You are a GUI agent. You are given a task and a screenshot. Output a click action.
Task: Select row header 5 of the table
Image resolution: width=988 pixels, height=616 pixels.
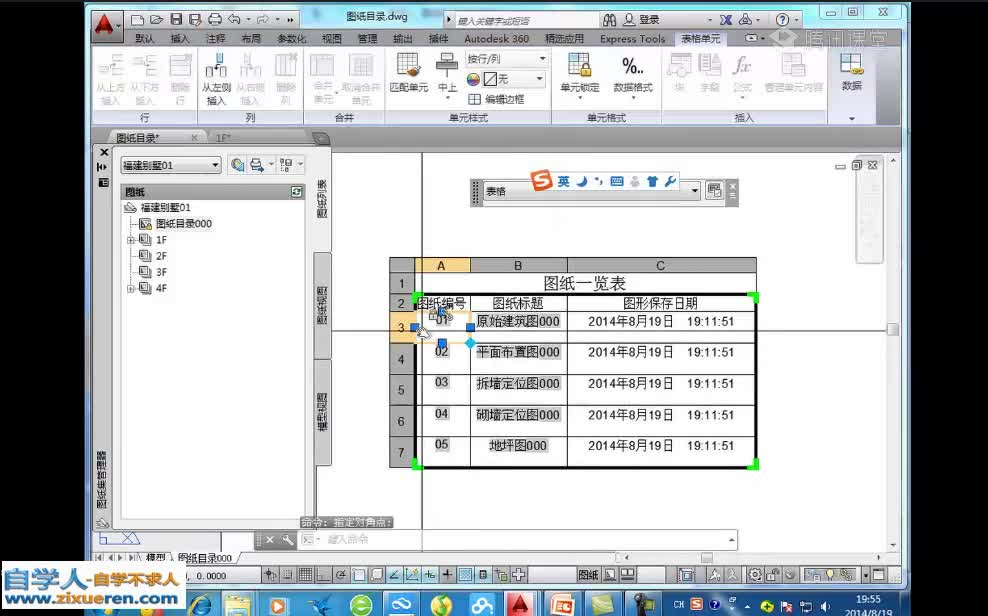point(402,390)
